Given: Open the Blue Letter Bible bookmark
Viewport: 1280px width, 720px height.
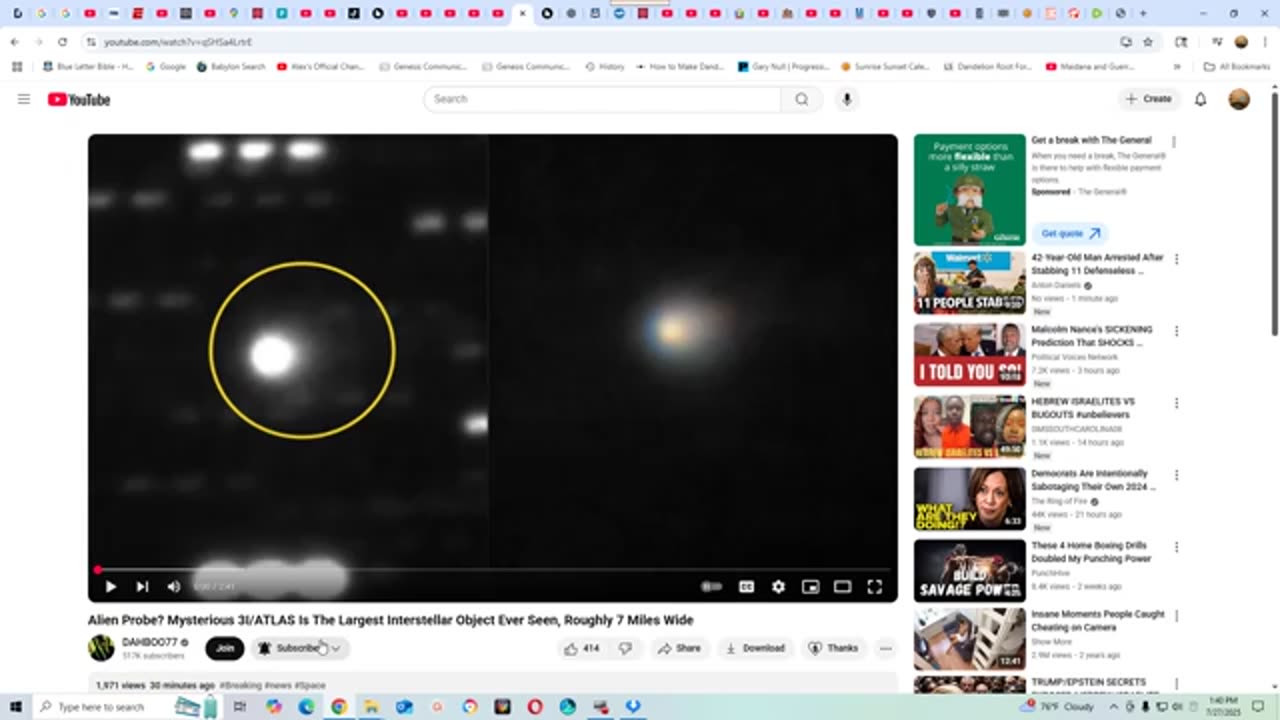Looking at the screenshot, I should (88, 67).
